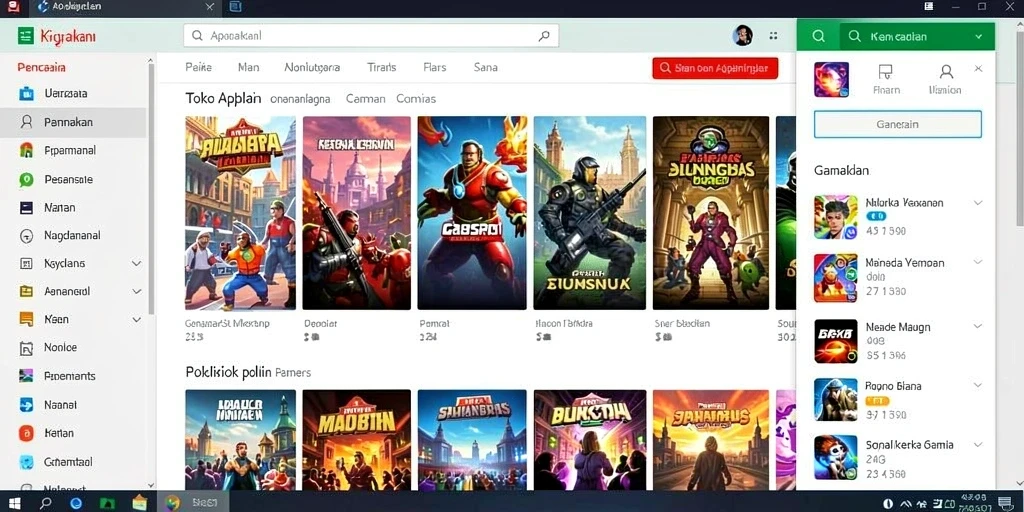Click the Ppemants picture icon
Screen dimensions: 1024x512
(x=26, y=376)
